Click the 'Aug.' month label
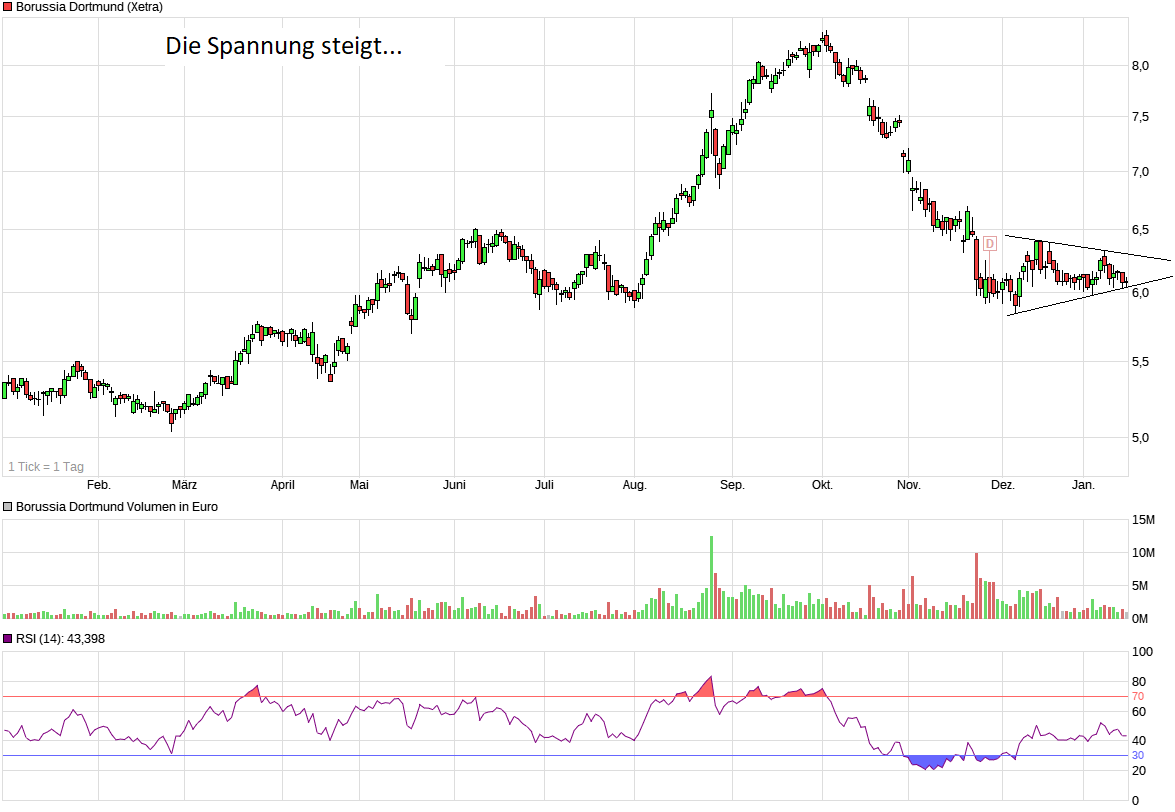This screenshot has width=1175, height=812. (x=634, y=485)
